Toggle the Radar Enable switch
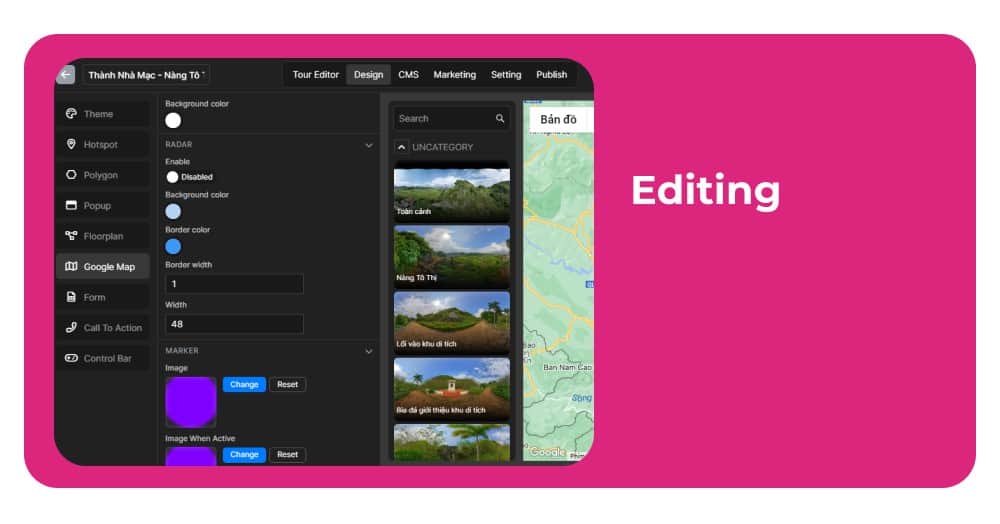 pos(173,177)
